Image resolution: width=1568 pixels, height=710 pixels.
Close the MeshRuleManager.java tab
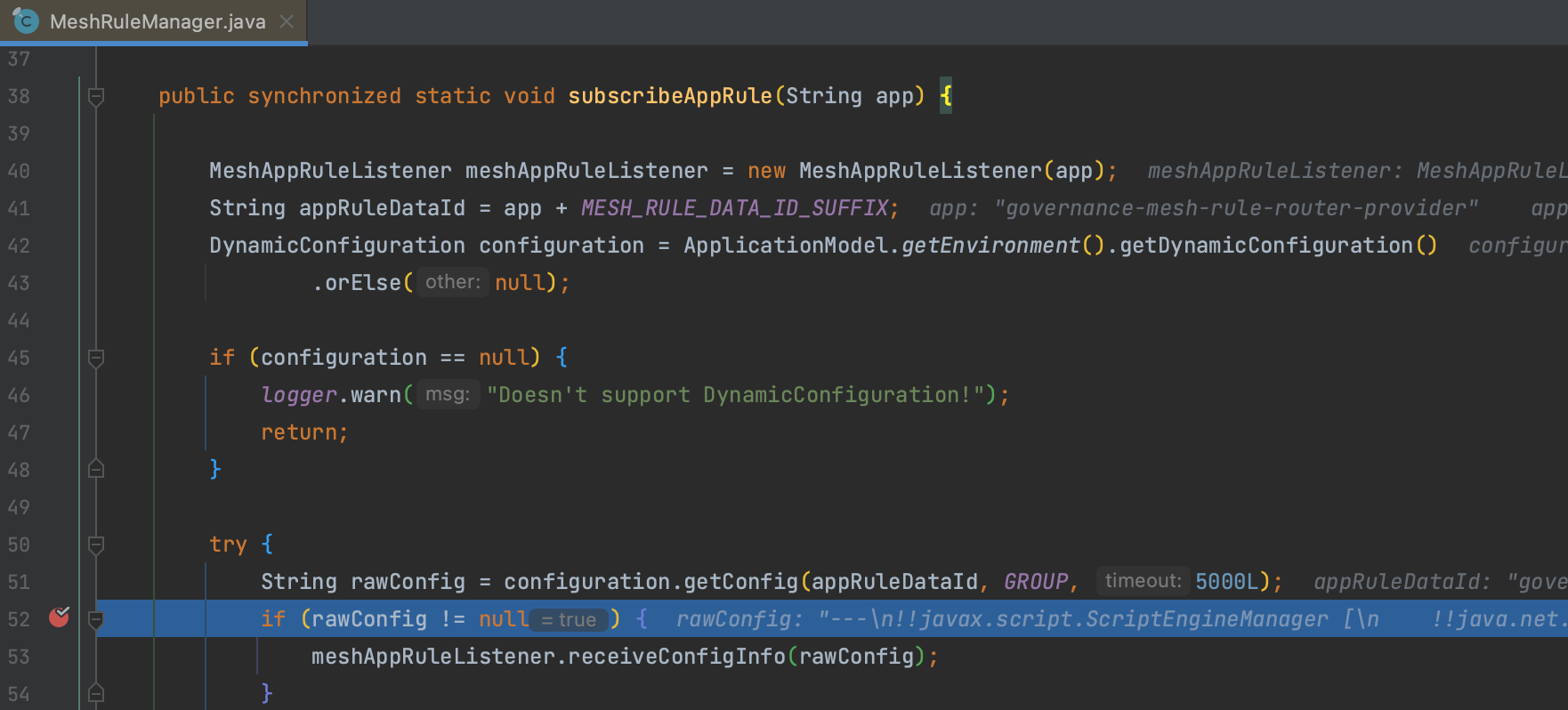(x=287, y=21)
